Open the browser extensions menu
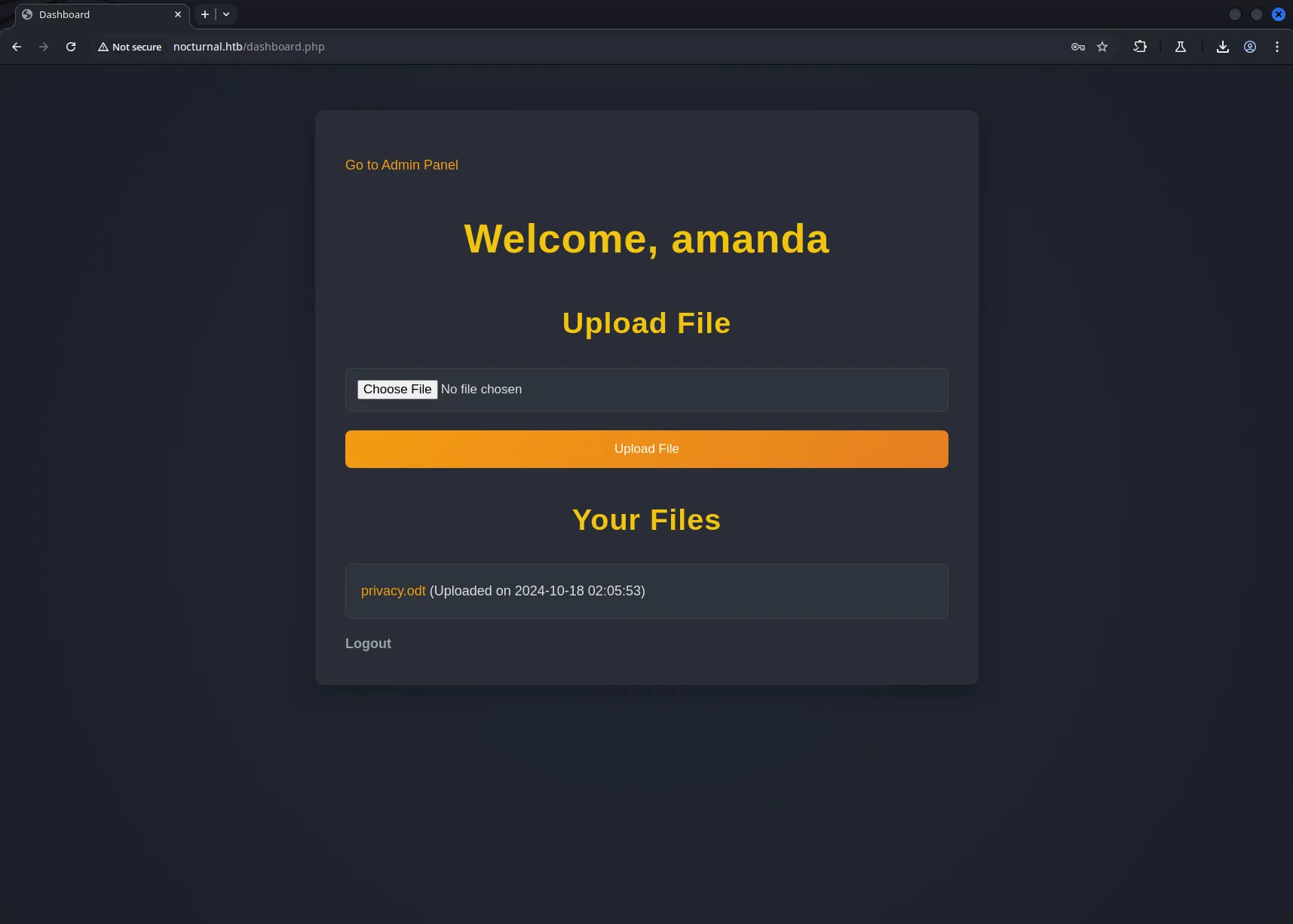The image size is (1293, 924). (1140, 47)
